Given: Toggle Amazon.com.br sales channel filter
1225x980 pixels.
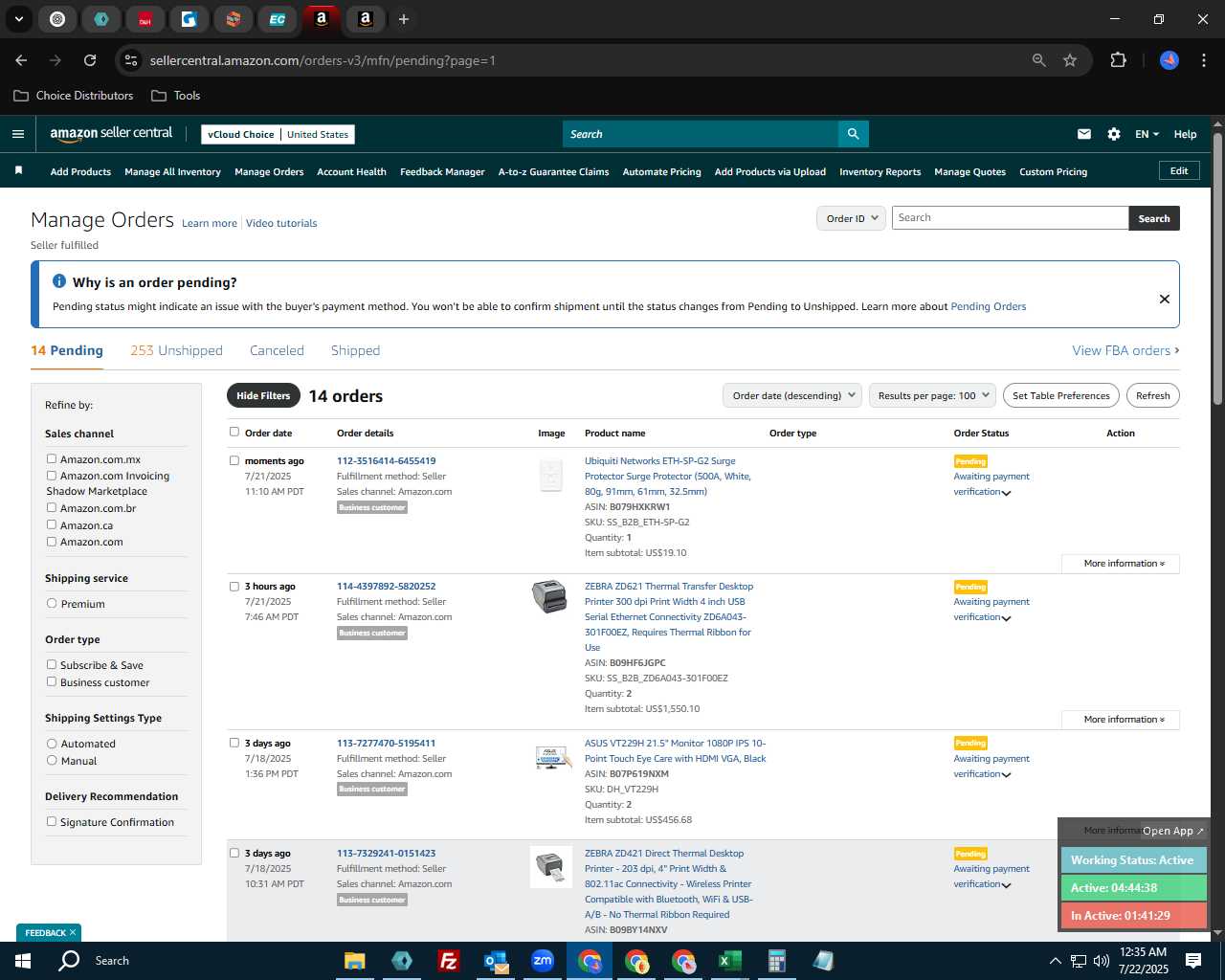Looking at the screenshot, I should 52,507.
